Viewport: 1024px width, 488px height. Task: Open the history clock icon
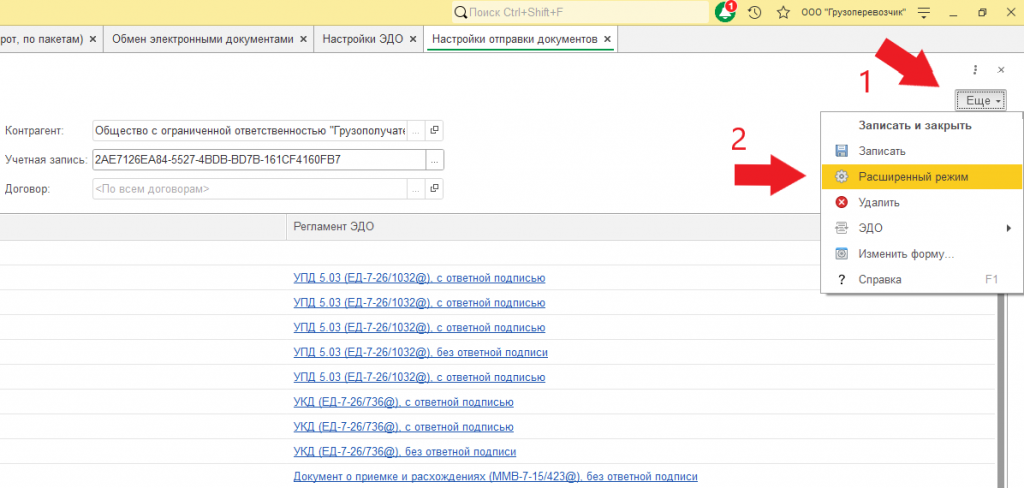[755, 12]
